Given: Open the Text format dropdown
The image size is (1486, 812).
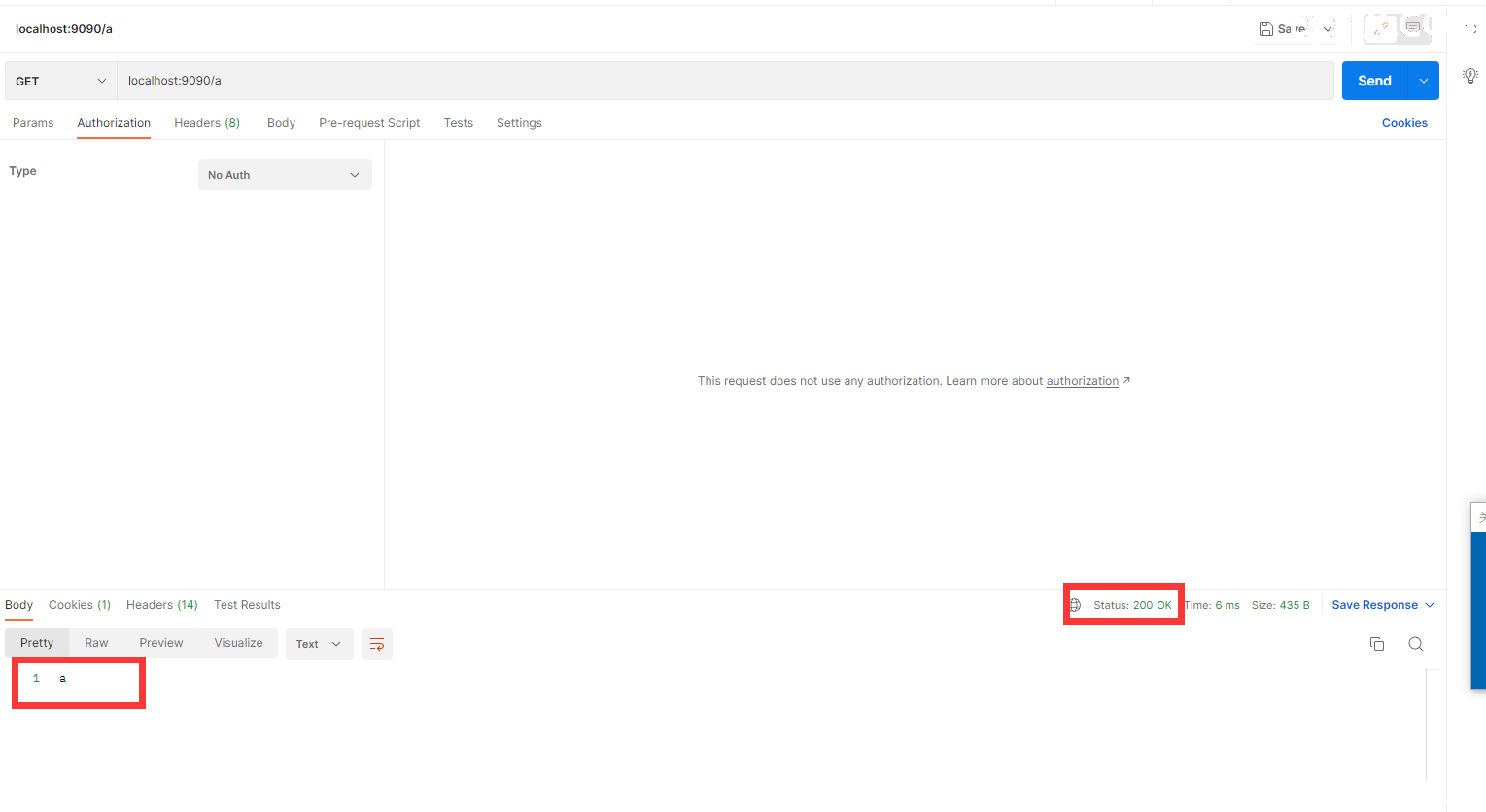Looking at the screenshot, I should [x=319, y=644].
